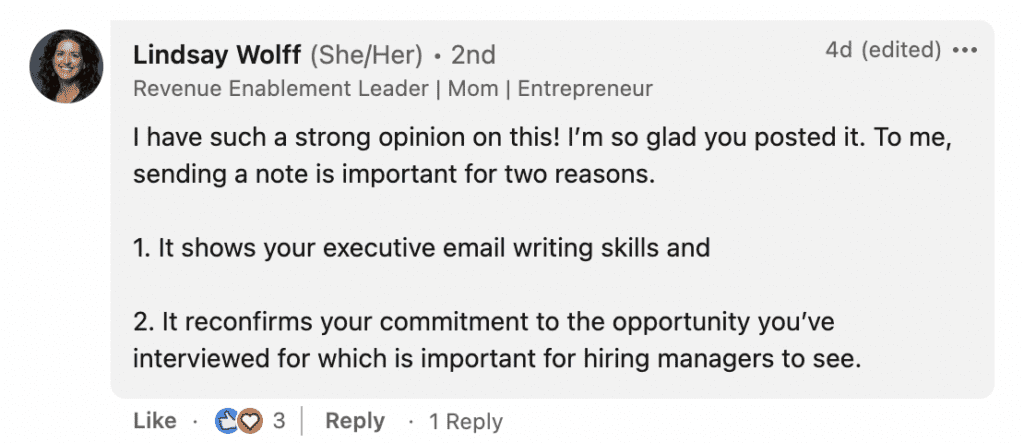Reply to Lindsay Wolff's comment
1024x443 pixels.
(x=355, y=421)
